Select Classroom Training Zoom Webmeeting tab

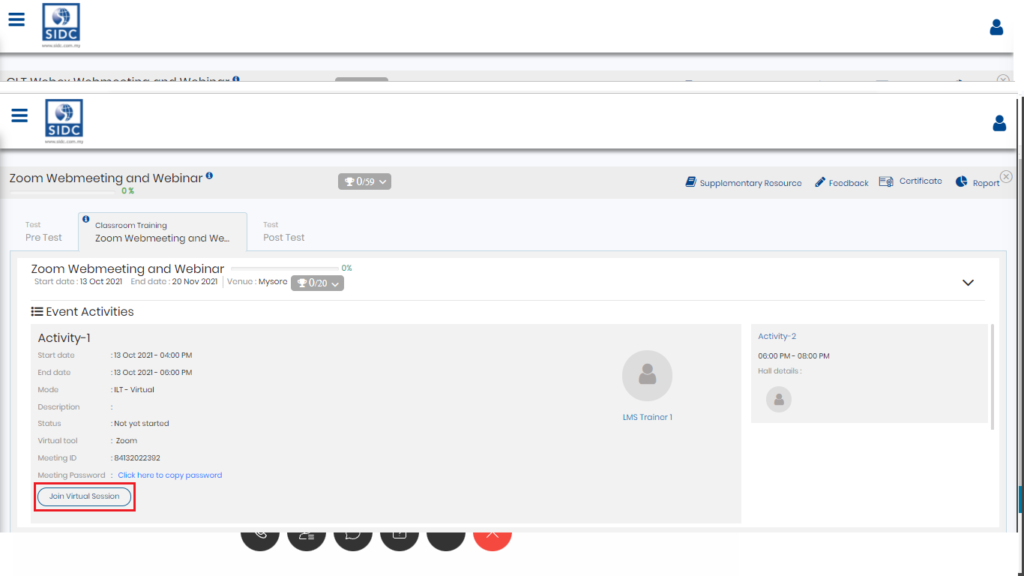coord(163,232)
